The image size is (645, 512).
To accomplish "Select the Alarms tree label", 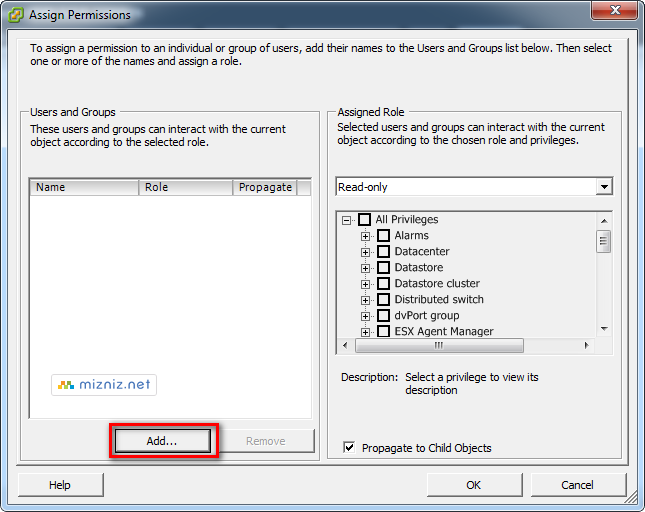I will click(411, 235).
